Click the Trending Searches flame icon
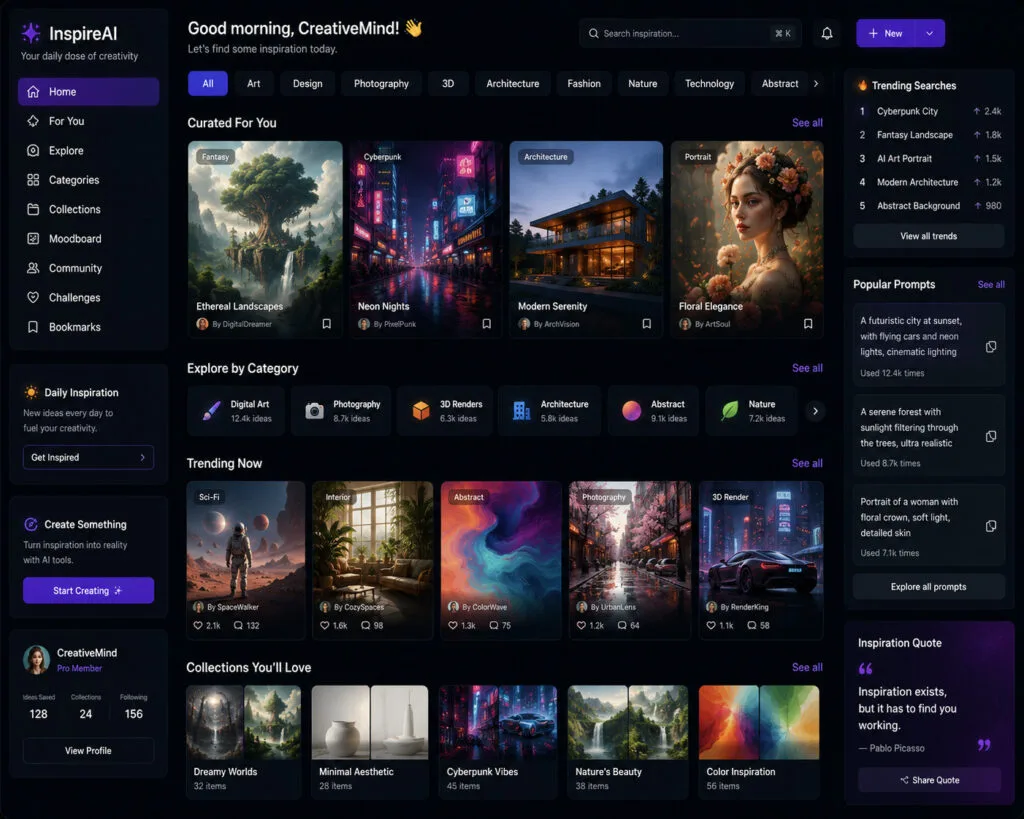The width and height of the screenshot is (1024, 819). 863,85
